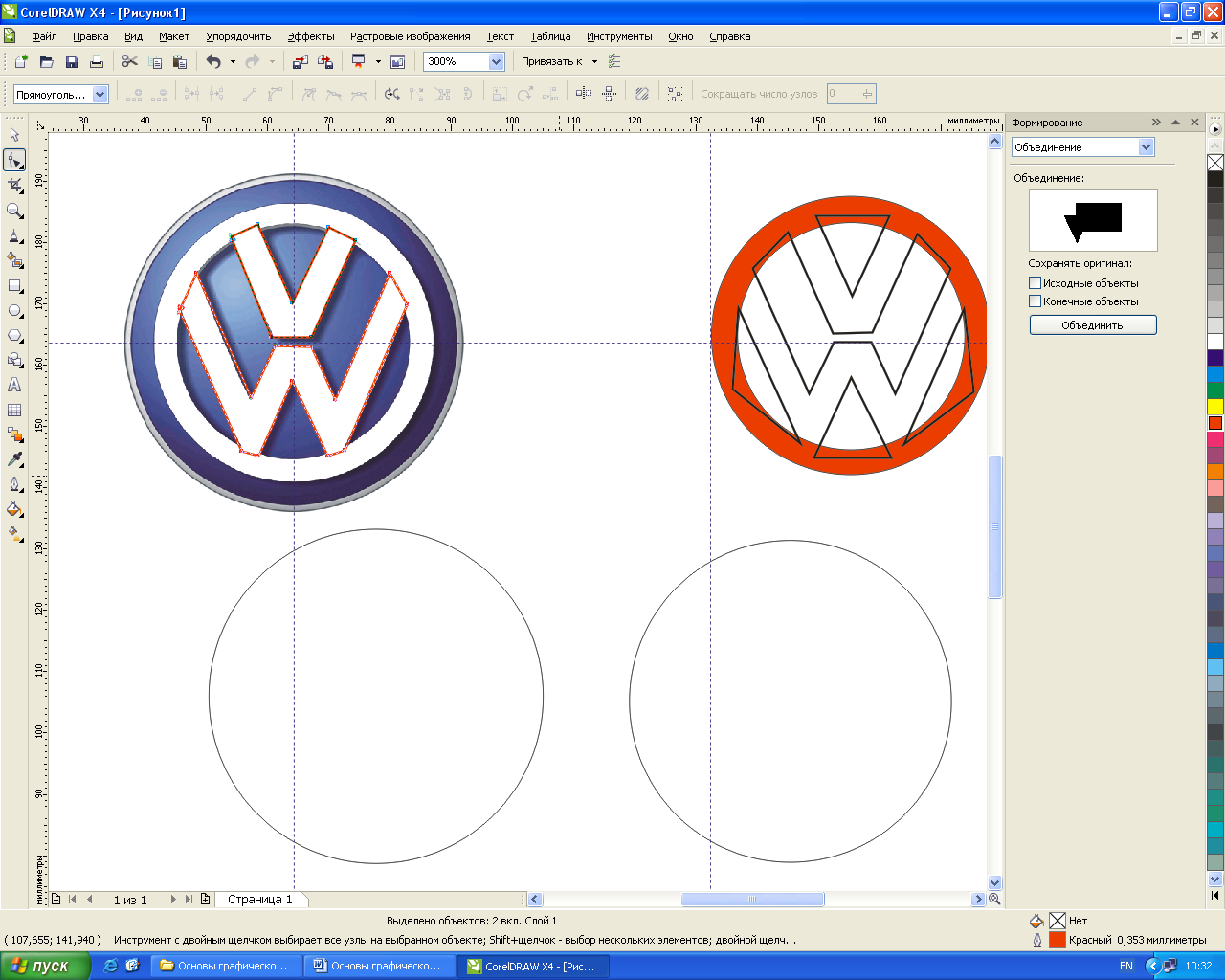Open the 300% zoom level dropdown
This screenshot has width=1225, height=980.
[x=496, y=61]
